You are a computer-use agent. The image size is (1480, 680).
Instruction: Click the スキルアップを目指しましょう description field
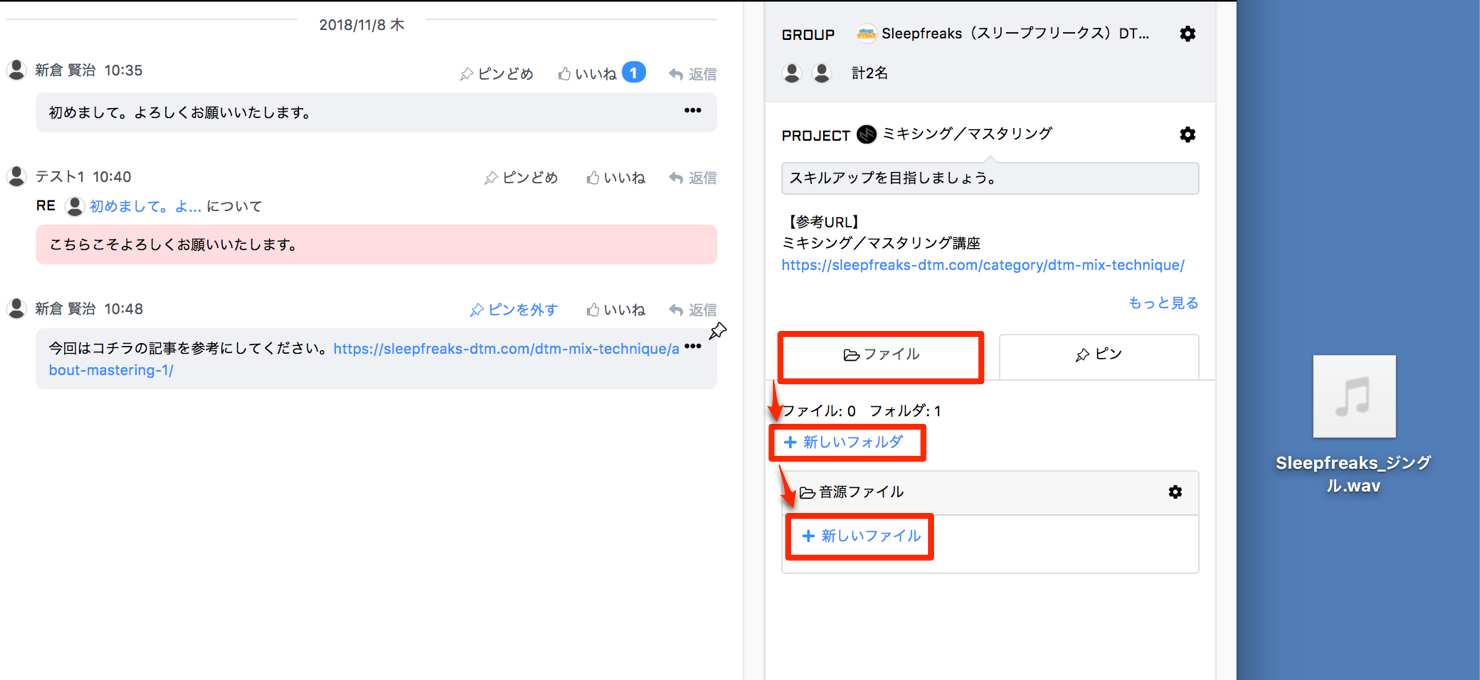pyautogui.click(x=990, y=179)
